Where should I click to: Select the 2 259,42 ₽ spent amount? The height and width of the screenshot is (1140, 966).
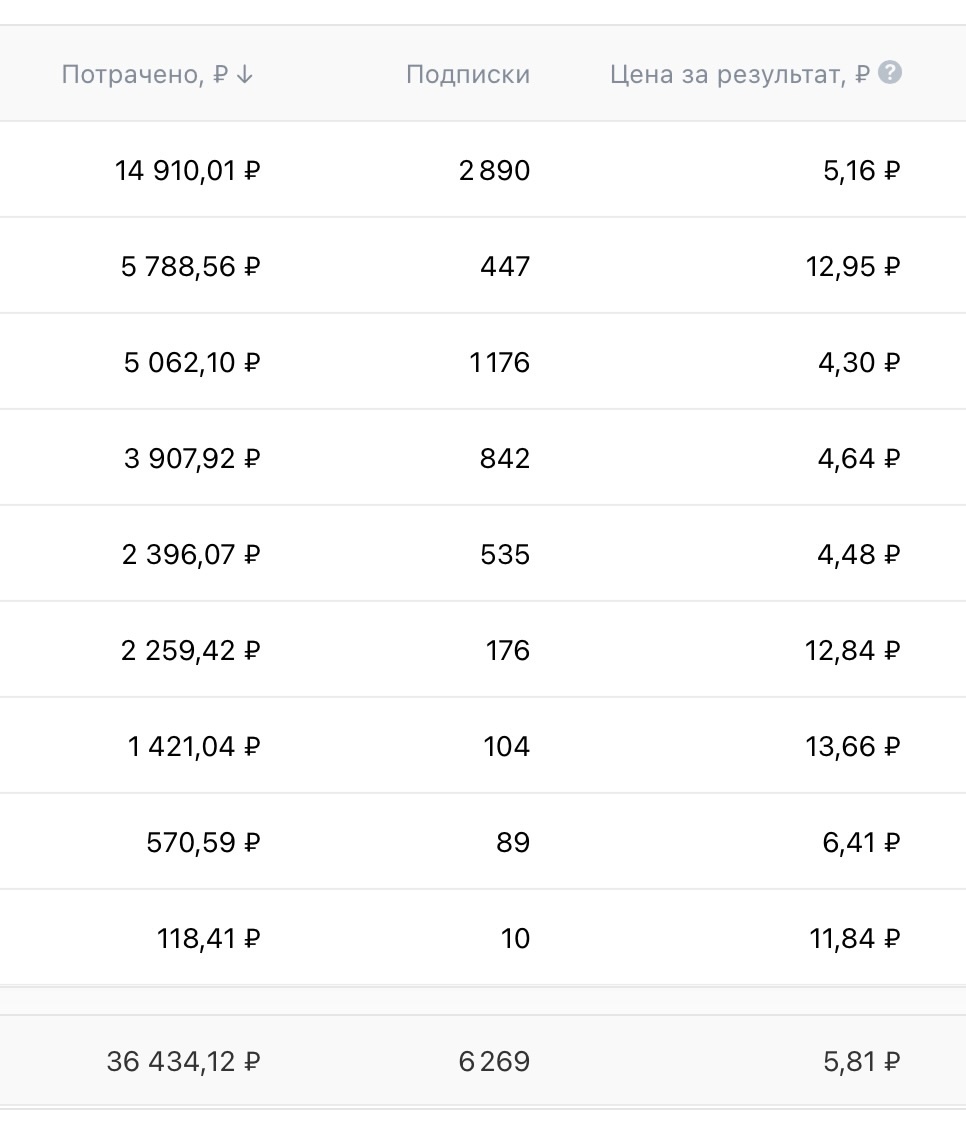click(x=190, y=651)
